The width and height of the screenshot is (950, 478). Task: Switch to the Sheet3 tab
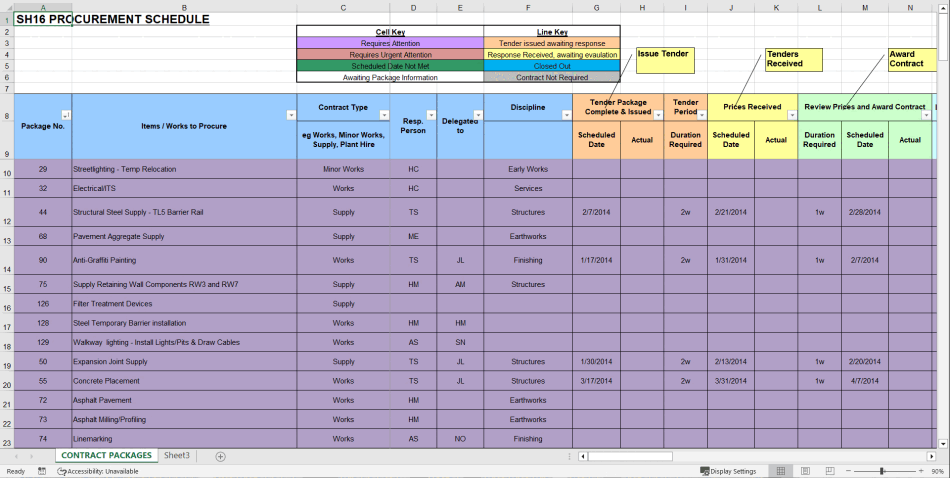point(176,456)
